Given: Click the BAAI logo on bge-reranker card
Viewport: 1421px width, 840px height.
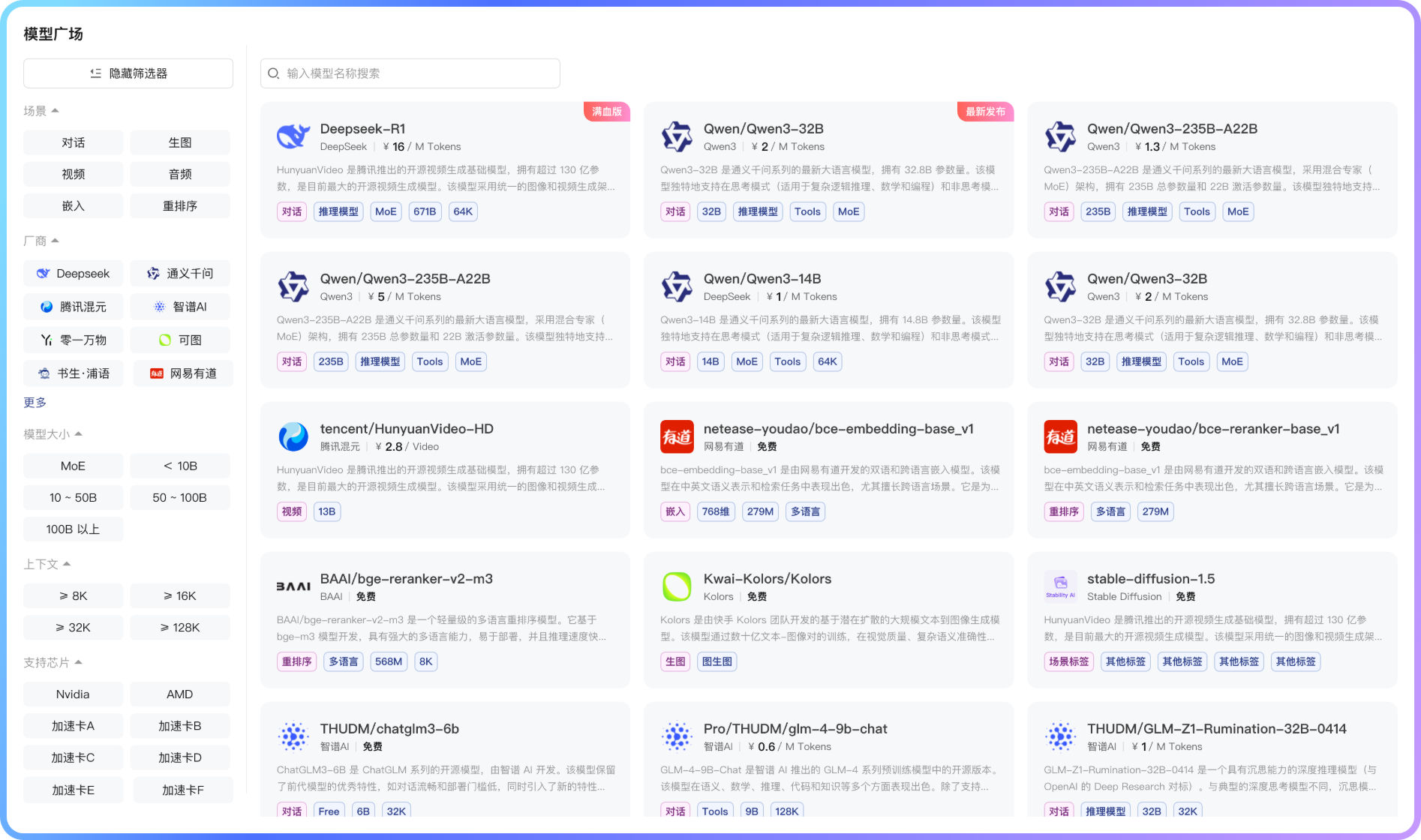Looking at the screenshot, I should (293, 586).
